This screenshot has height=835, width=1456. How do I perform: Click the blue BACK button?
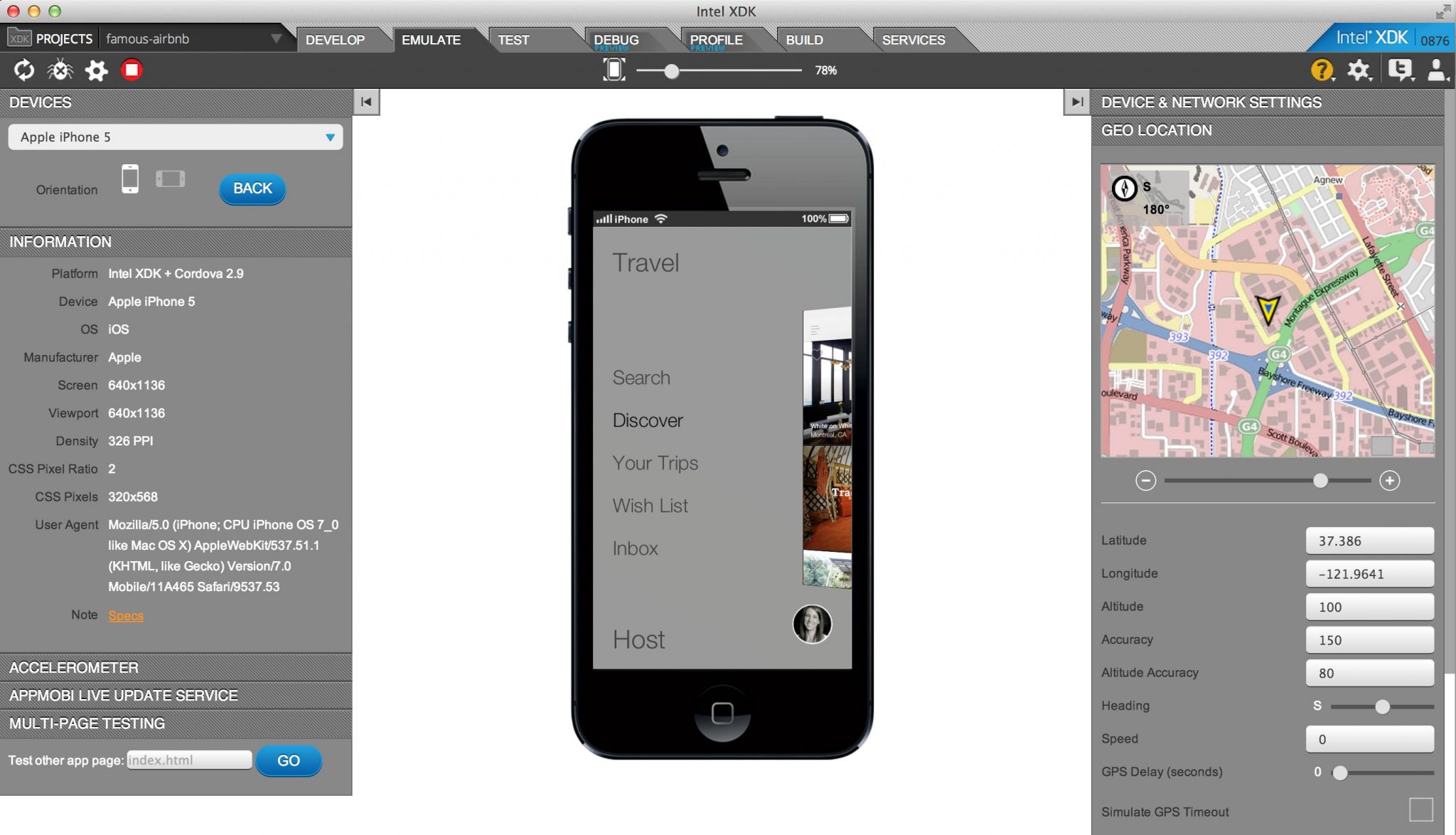[x=252, y=188]
